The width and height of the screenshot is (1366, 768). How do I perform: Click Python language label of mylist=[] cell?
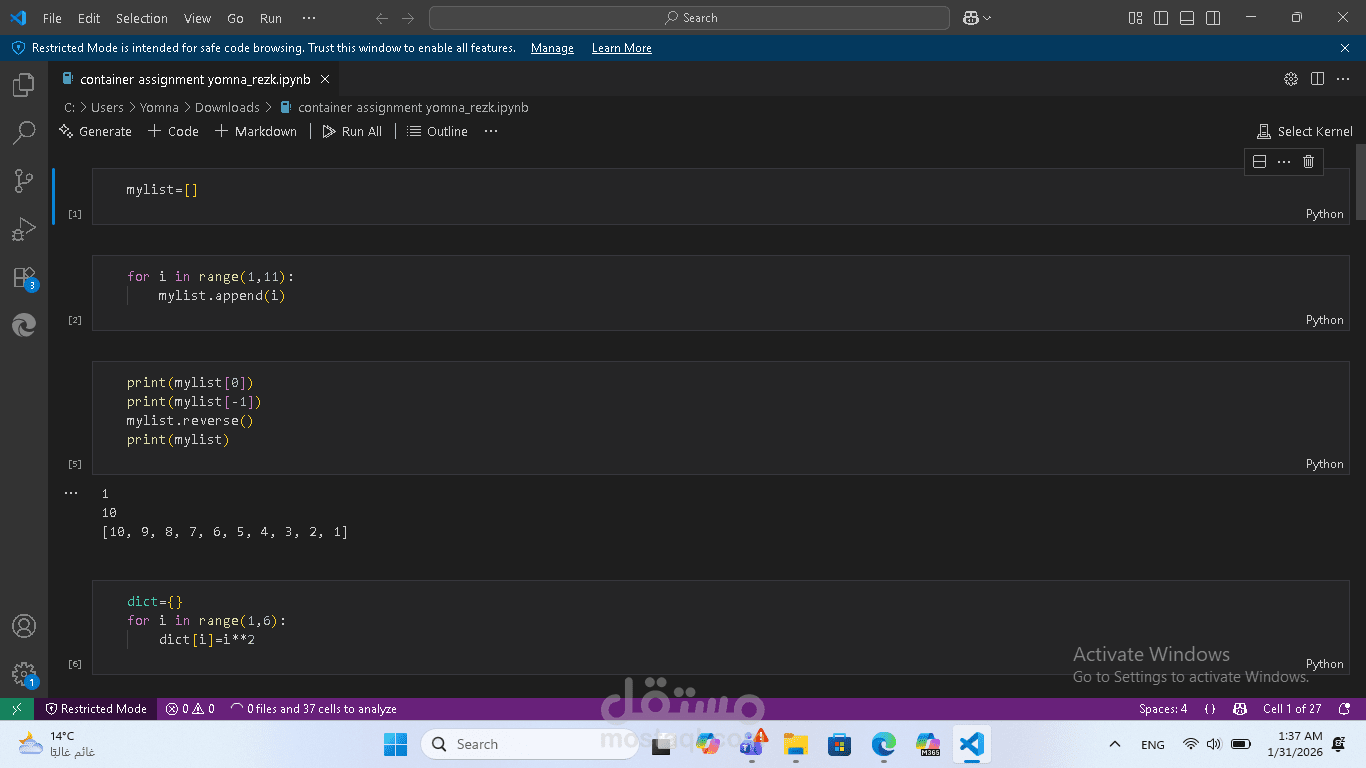(1324, 214)
